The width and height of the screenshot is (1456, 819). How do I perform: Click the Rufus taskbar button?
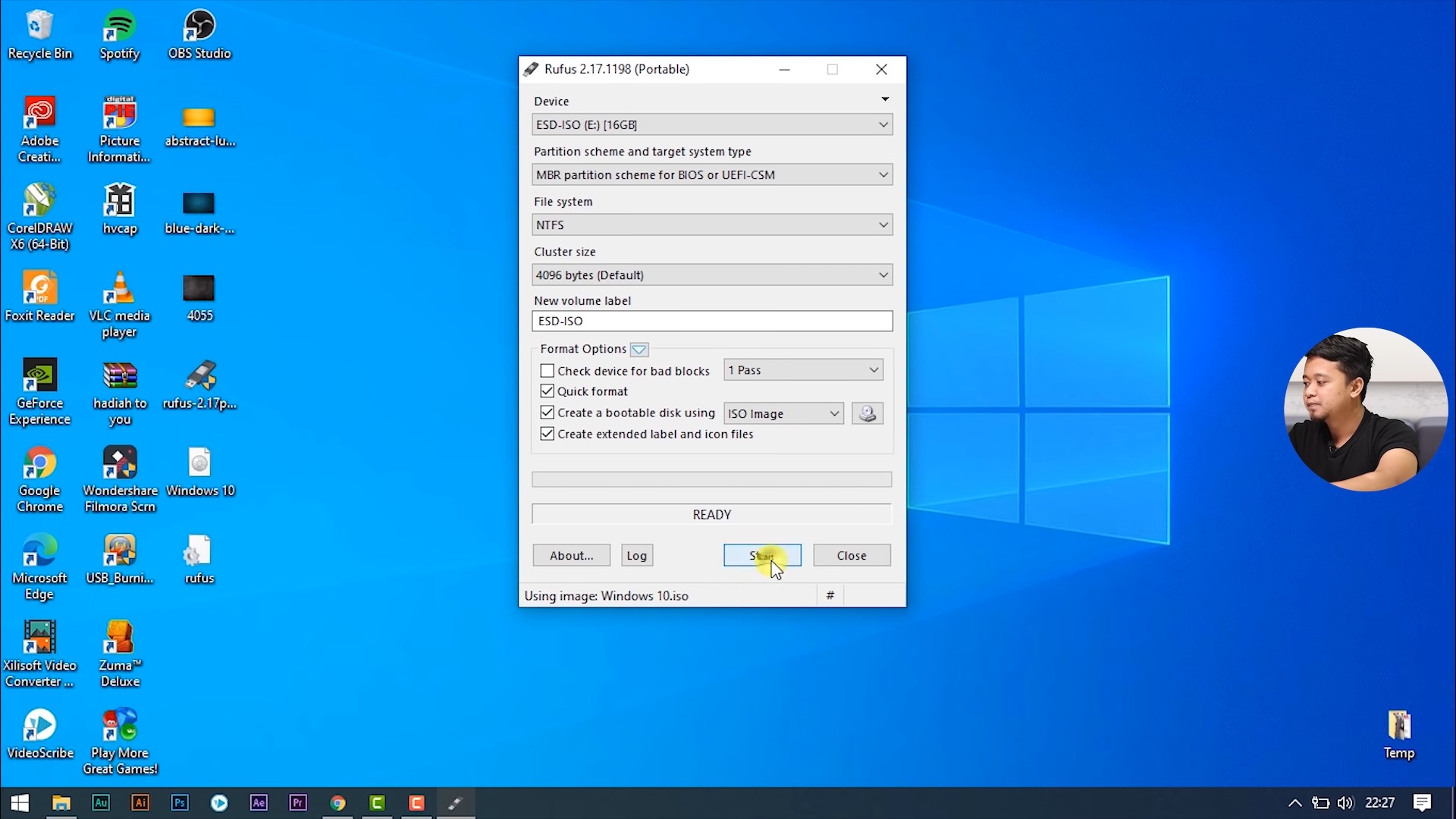456,802
